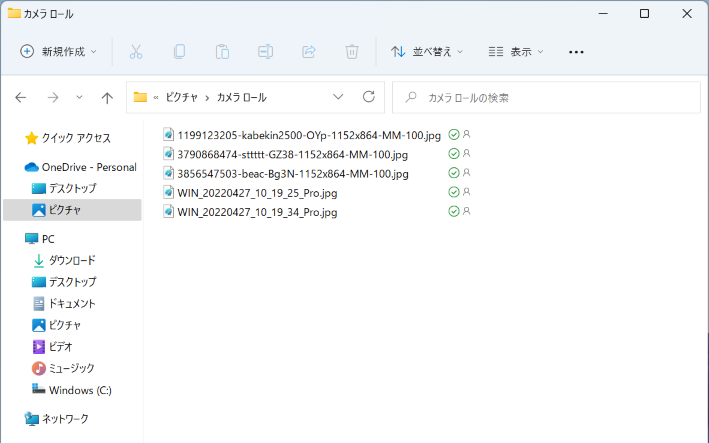This screenshot has height=443, width=709.
Task: Click shared person icon for WIN_20220427_10_19_25_Pro.jpg
Action: point(467,192)
